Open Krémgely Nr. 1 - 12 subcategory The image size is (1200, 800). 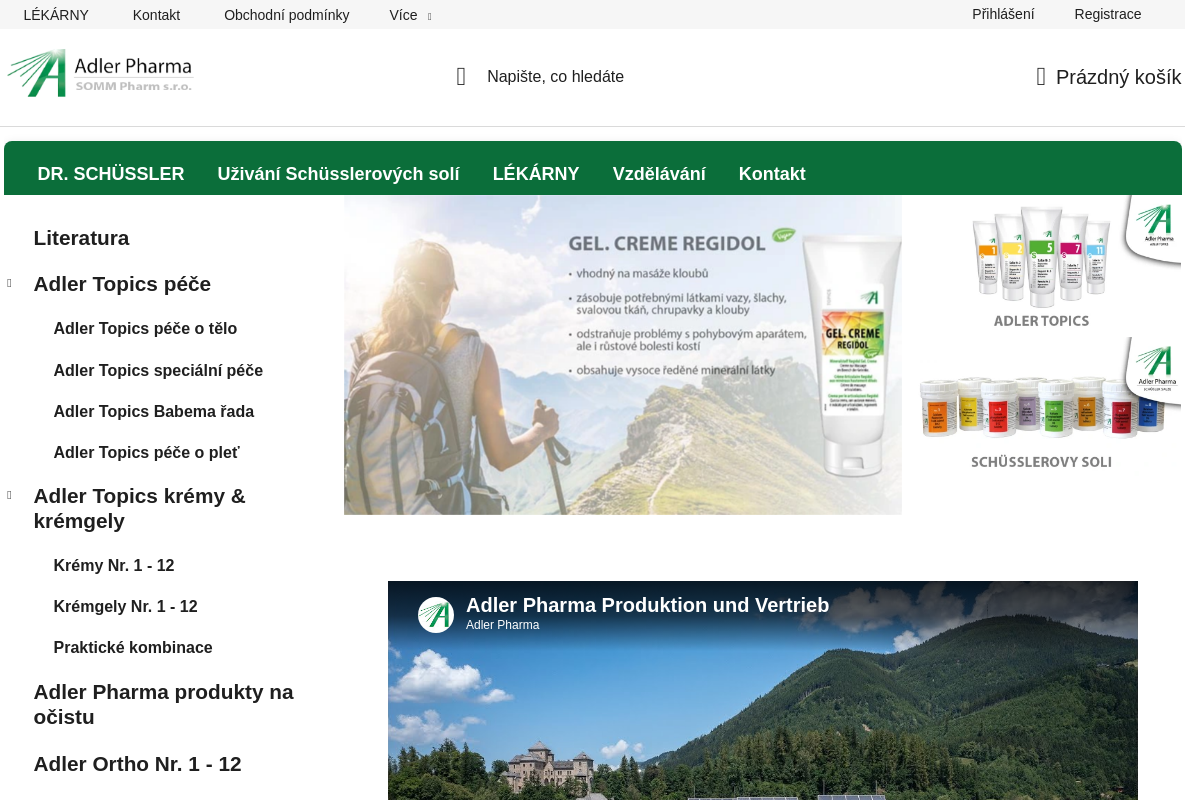125,606
